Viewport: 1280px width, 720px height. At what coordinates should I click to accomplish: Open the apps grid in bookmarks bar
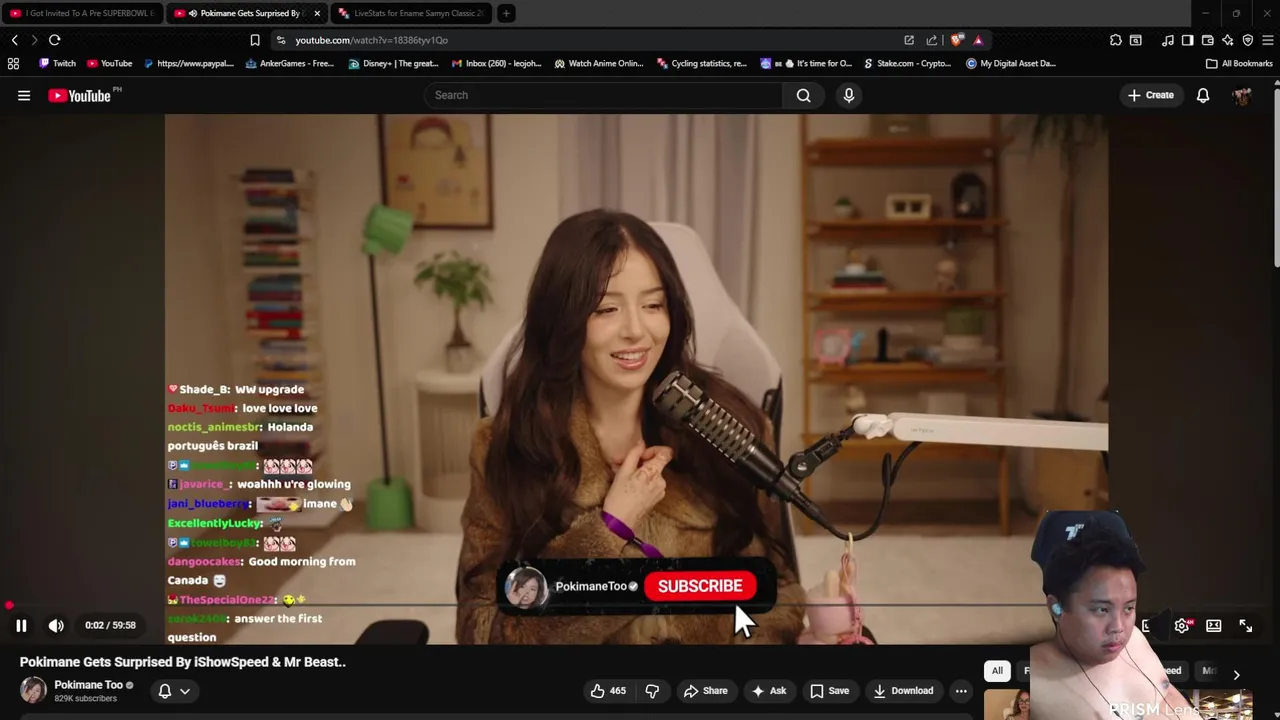click(14, 63)
